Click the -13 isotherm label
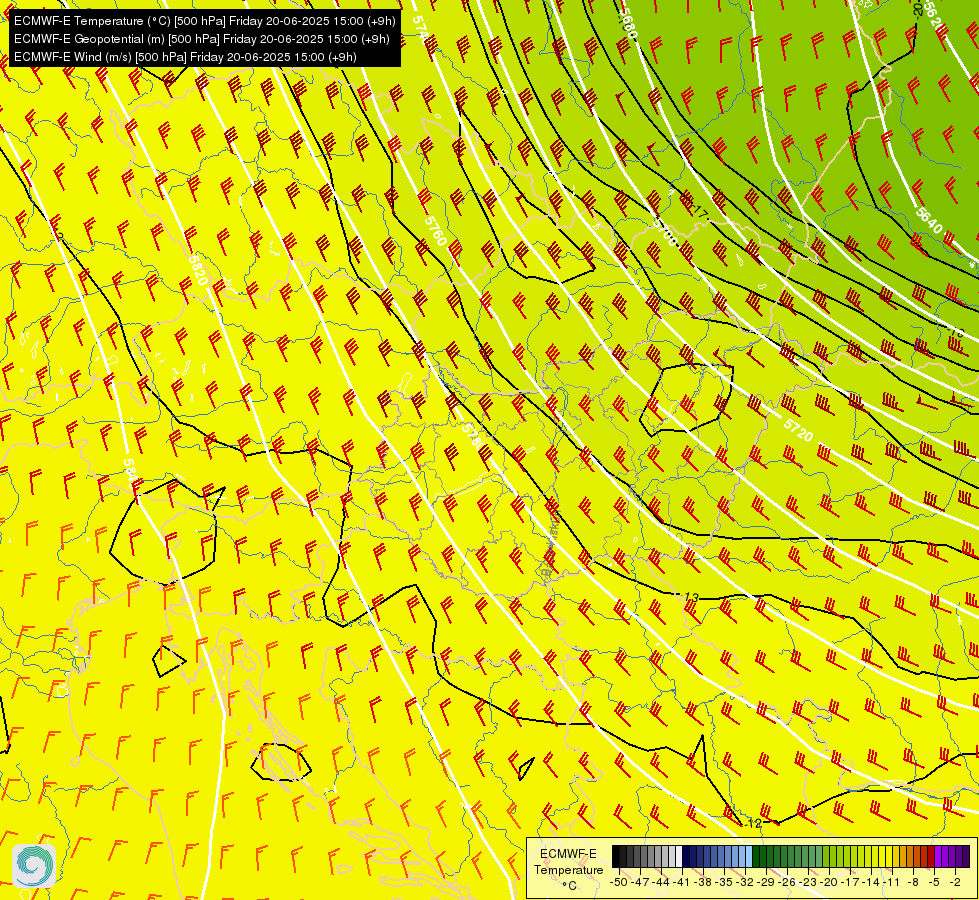This screenshot has height=900, width=979. [690, 597]
